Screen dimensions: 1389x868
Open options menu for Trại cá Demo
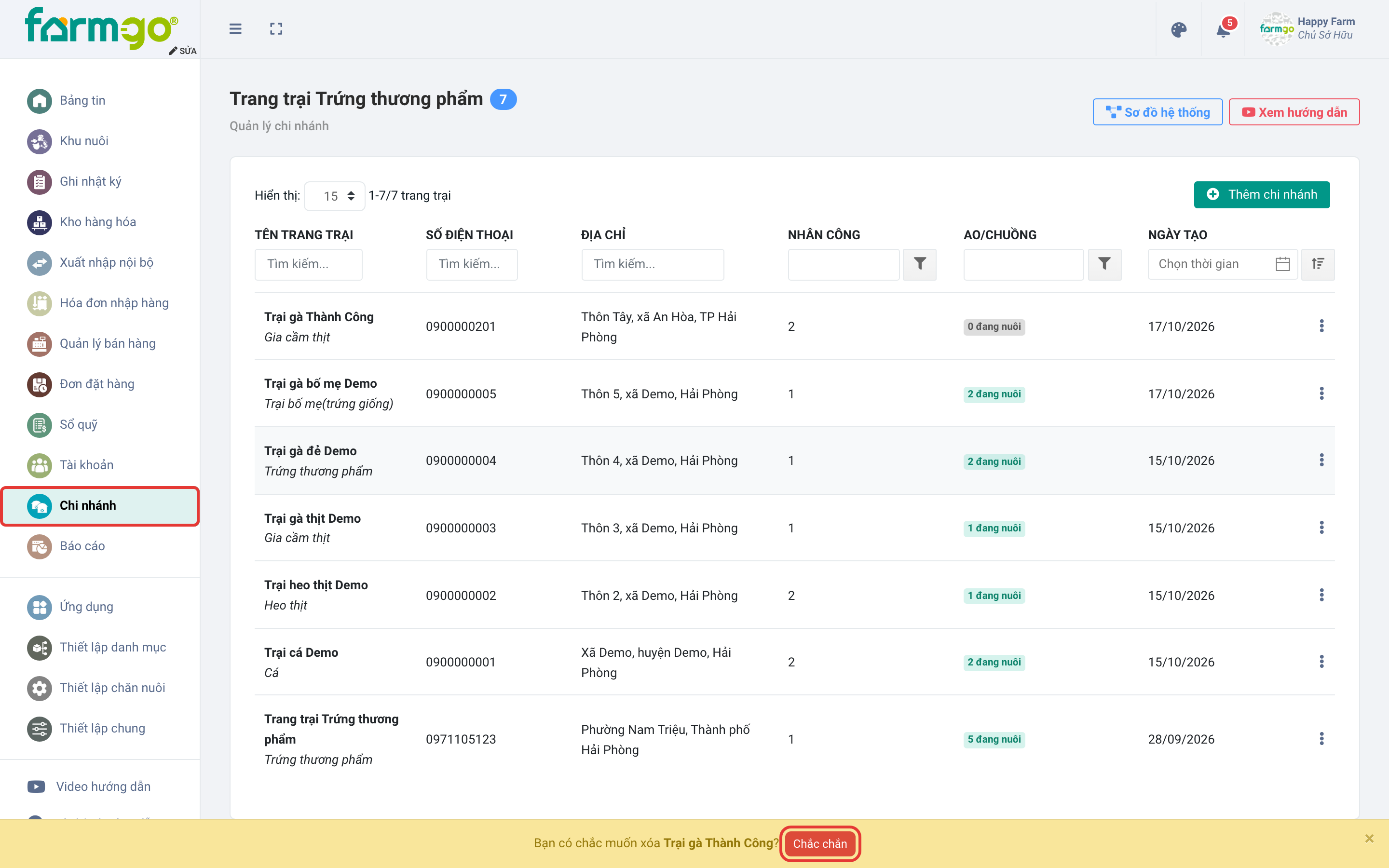pos(1321,662)
